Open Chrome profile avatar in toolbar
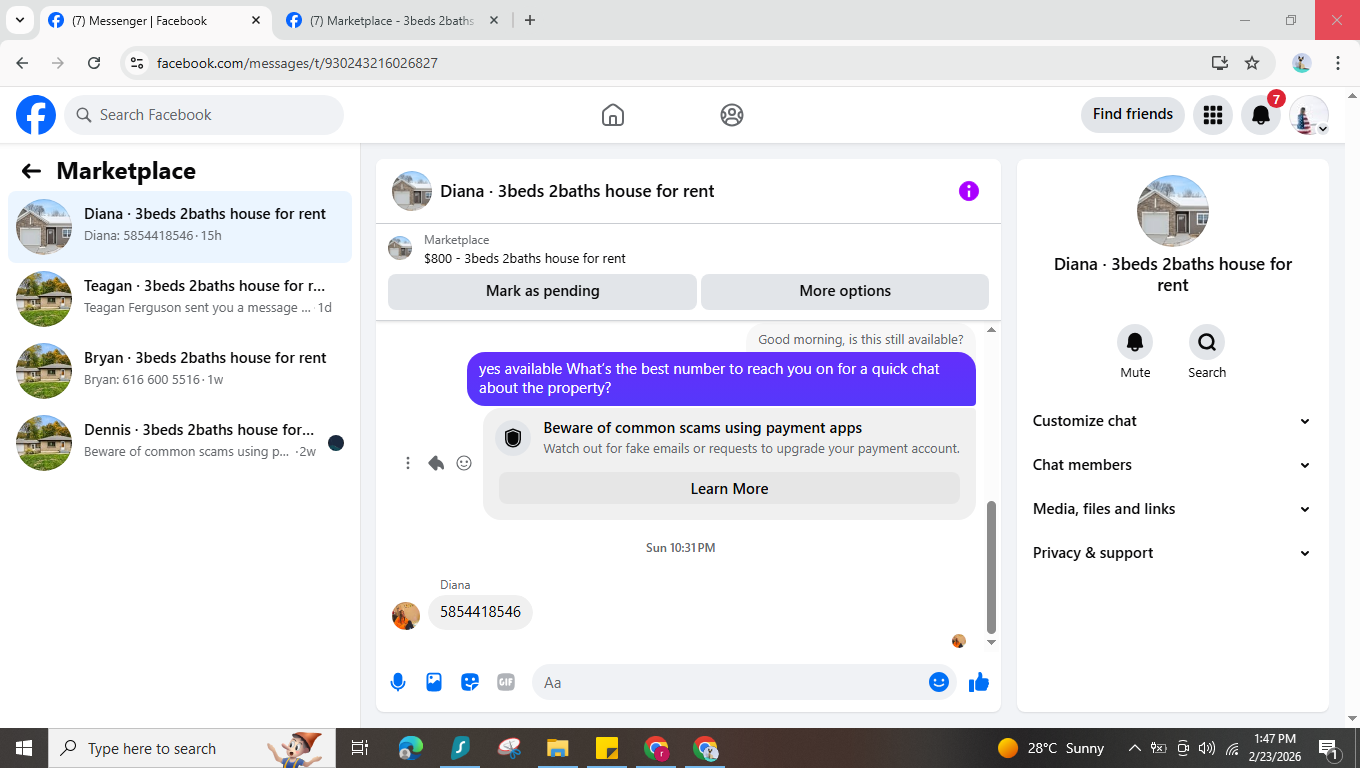Viewport: 1360px width, 768px height. tap(1301, 63)
